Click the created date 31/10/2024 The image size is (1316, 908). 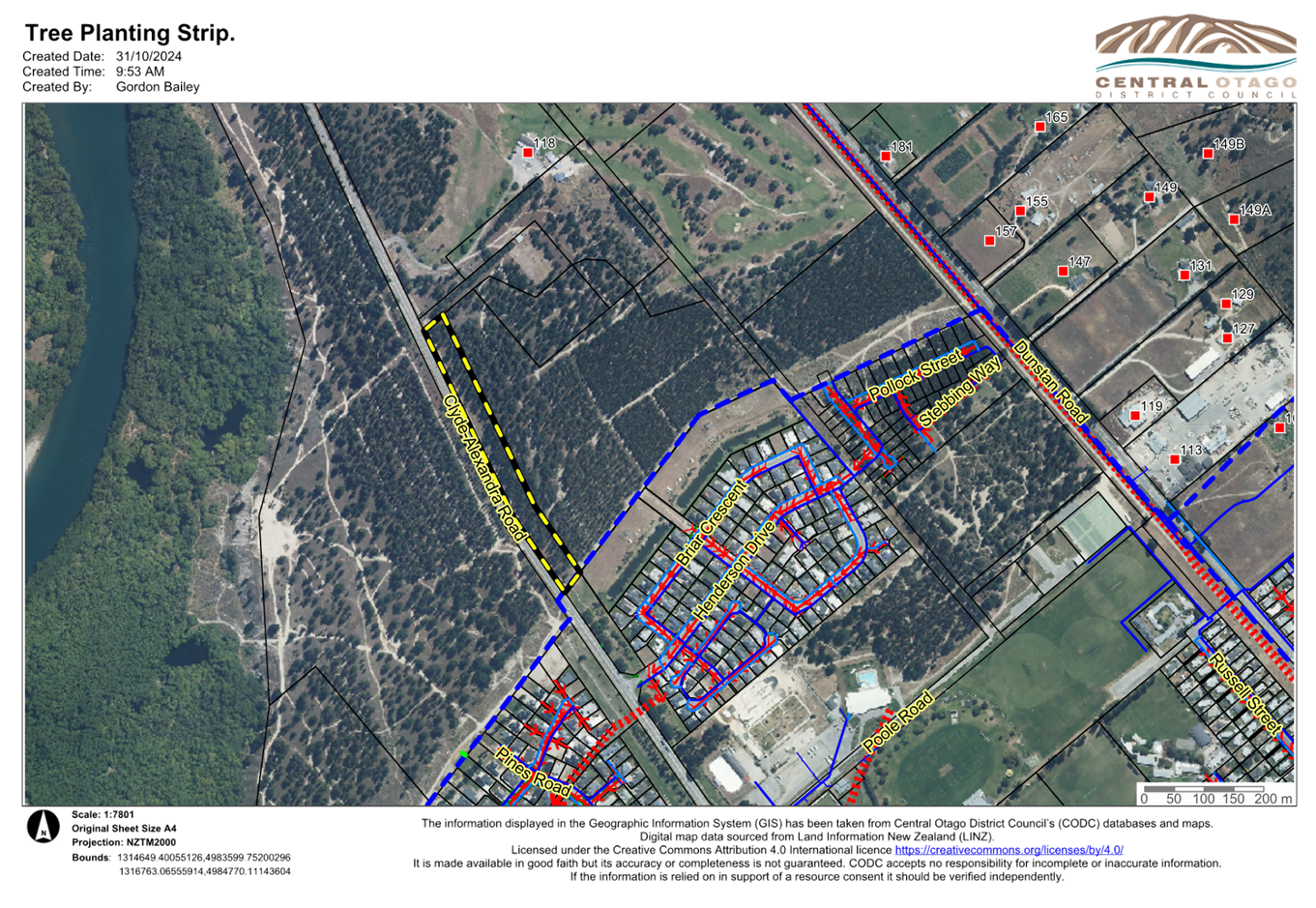(x=149, y=56)
